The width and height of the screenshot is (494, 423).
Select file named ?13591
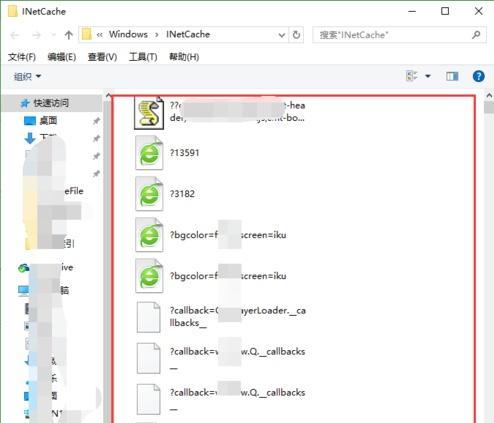click(184, 153)
